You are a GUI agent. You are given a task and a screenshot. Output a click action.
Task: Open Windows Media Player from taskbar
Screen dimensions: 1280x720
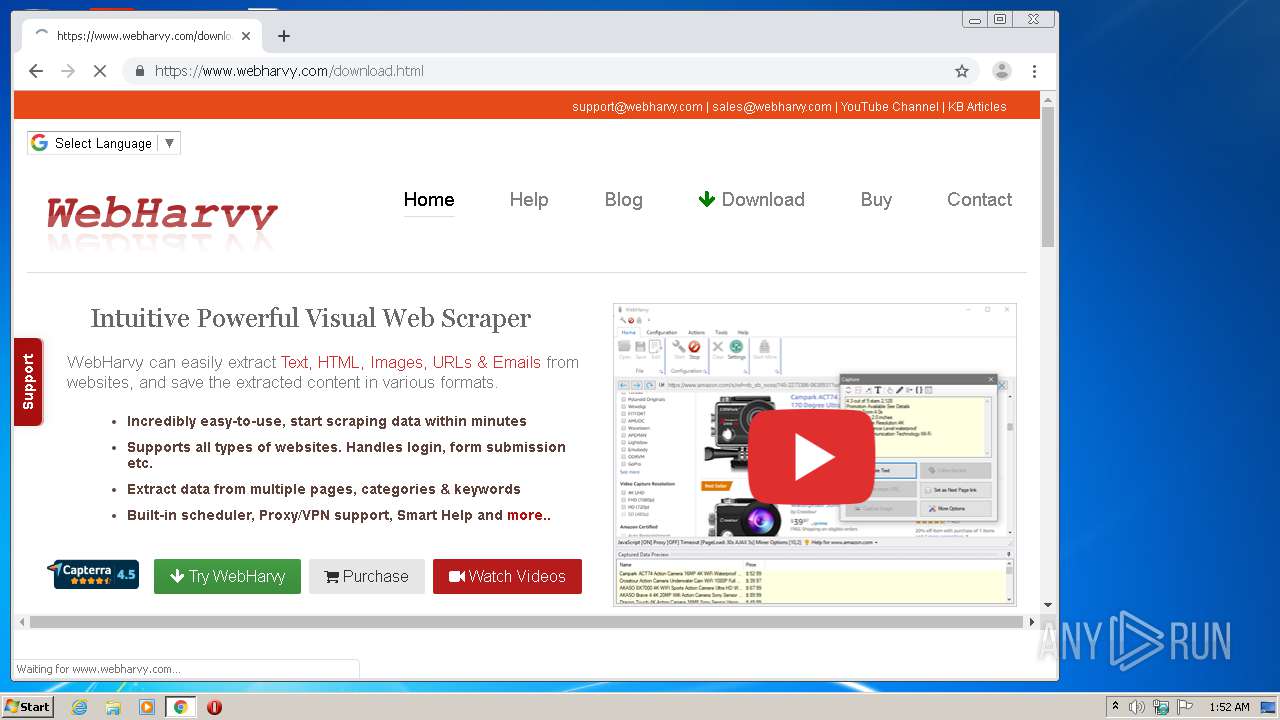[x=147, y=707]
